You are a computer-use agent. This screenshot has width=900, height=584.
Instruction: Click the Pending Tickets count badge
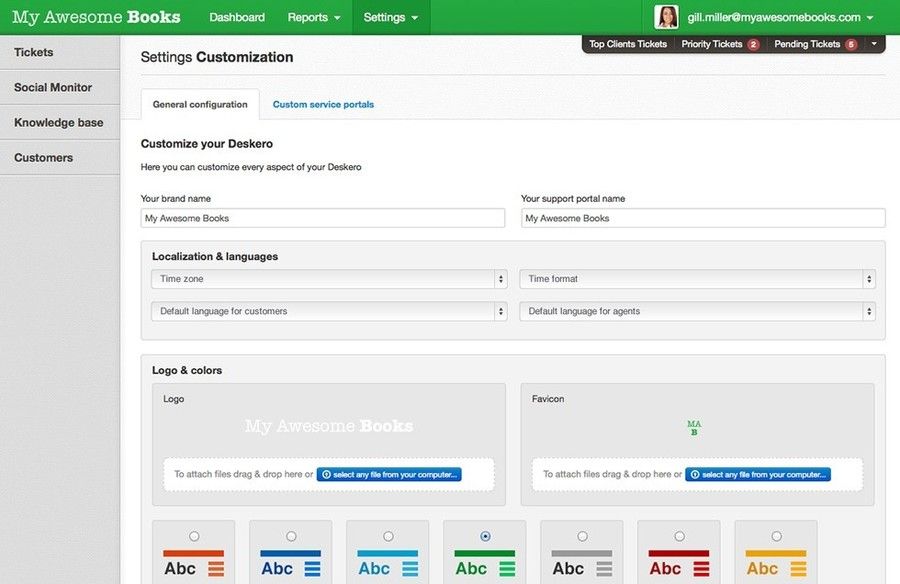pyautogui.click(x=851, y=44)
